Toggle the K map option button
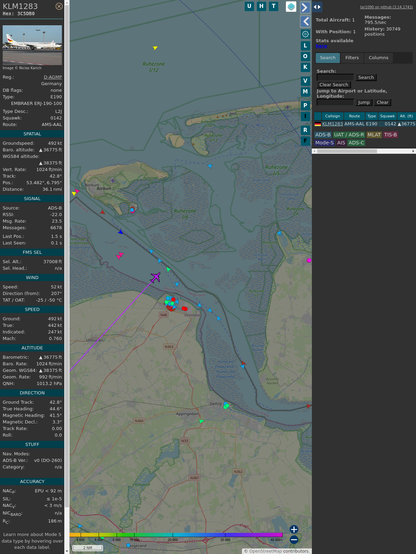Image resolution: width=416 pixels, height=554 pixels. click(x=305, y=67)
